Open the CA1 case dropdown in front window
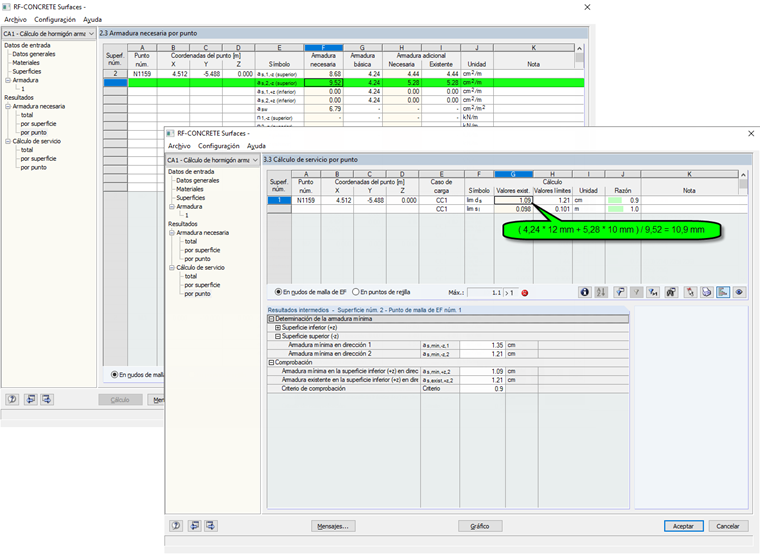Screen dimensions: 760x554 tap(255, 160)
